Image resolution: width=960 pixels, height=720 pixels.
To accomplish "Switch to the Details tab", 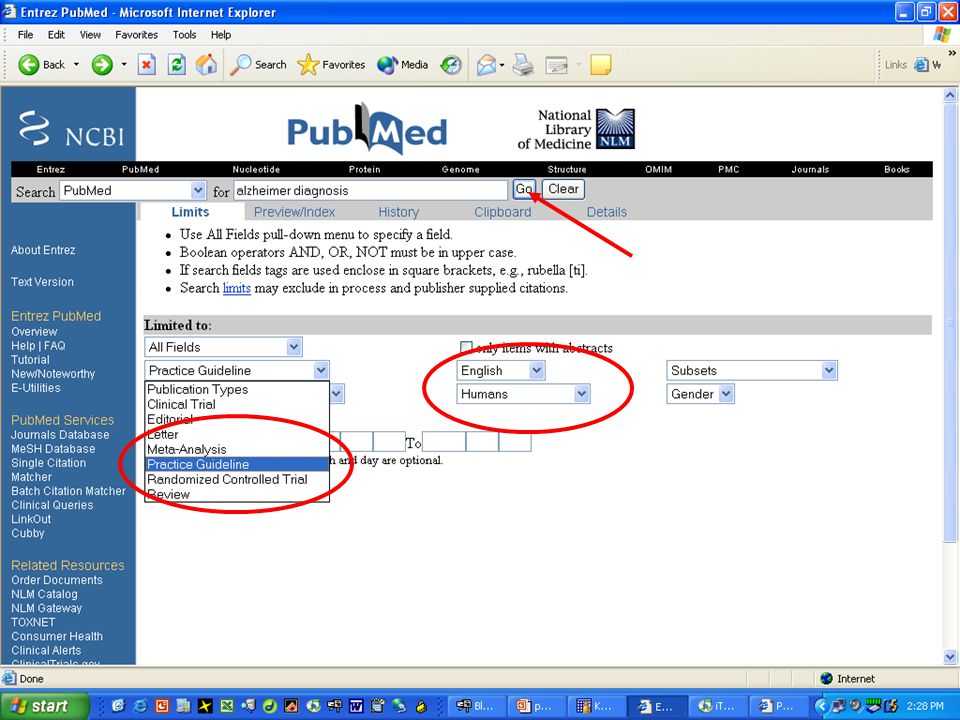I will 607,212.
